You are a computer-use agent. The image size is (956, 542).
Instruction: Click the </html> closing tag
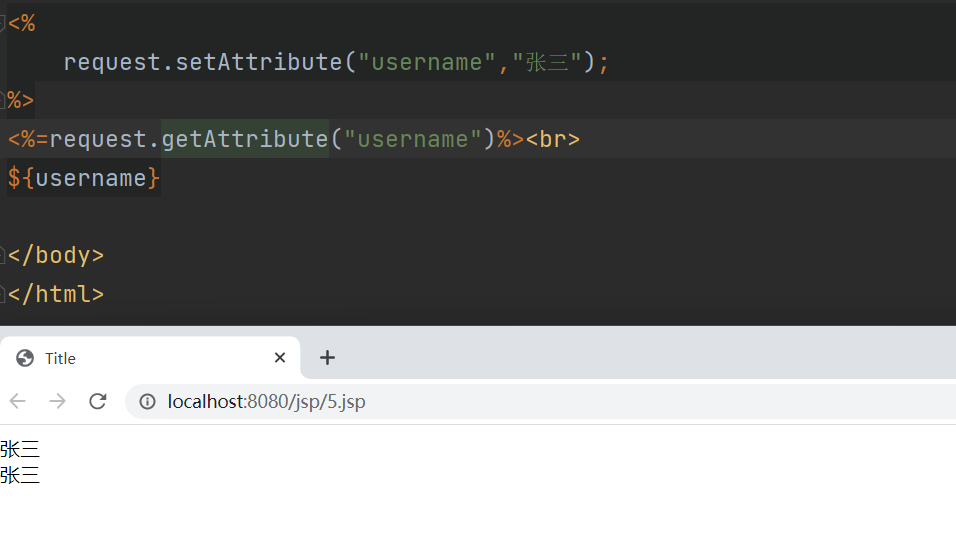click(x=55, y=294)
